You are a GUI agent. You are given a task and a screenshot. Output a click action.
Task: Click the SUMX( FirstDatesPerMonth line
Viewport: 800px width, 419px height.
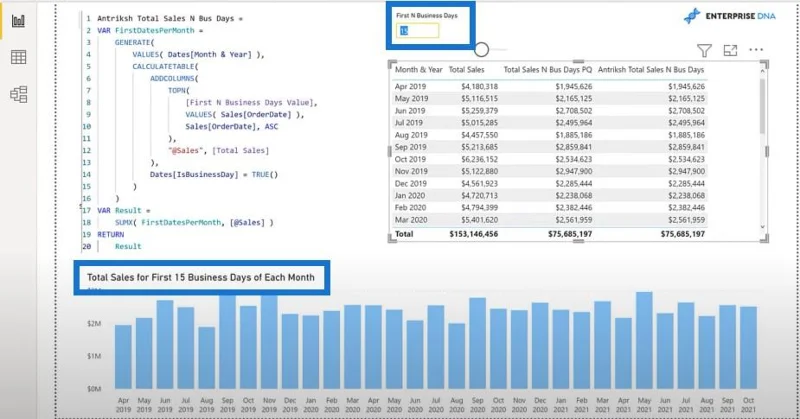(x=194, y=223)
